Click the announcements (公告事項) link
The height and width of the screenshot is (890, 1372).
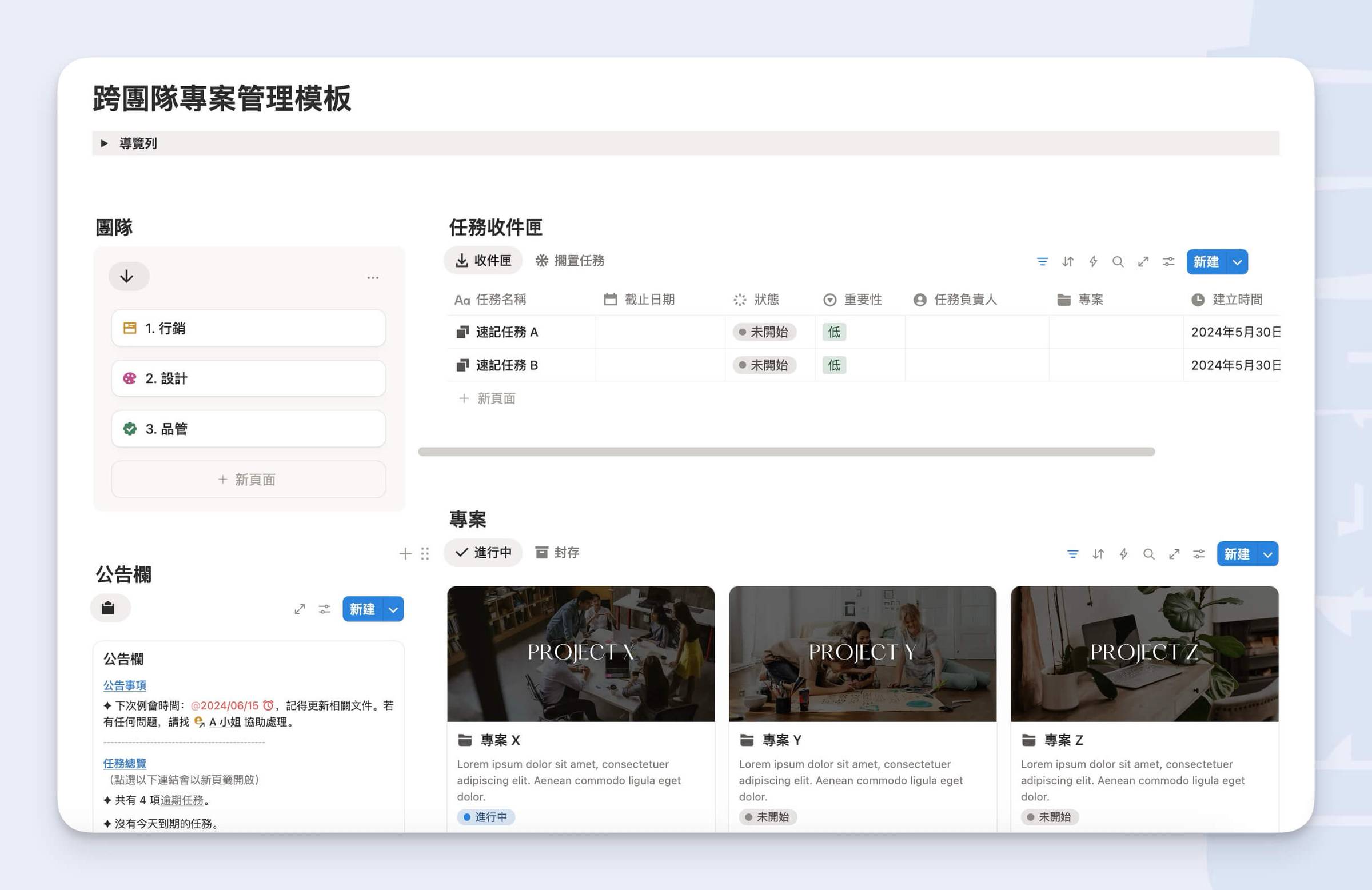tap(125, 685)
